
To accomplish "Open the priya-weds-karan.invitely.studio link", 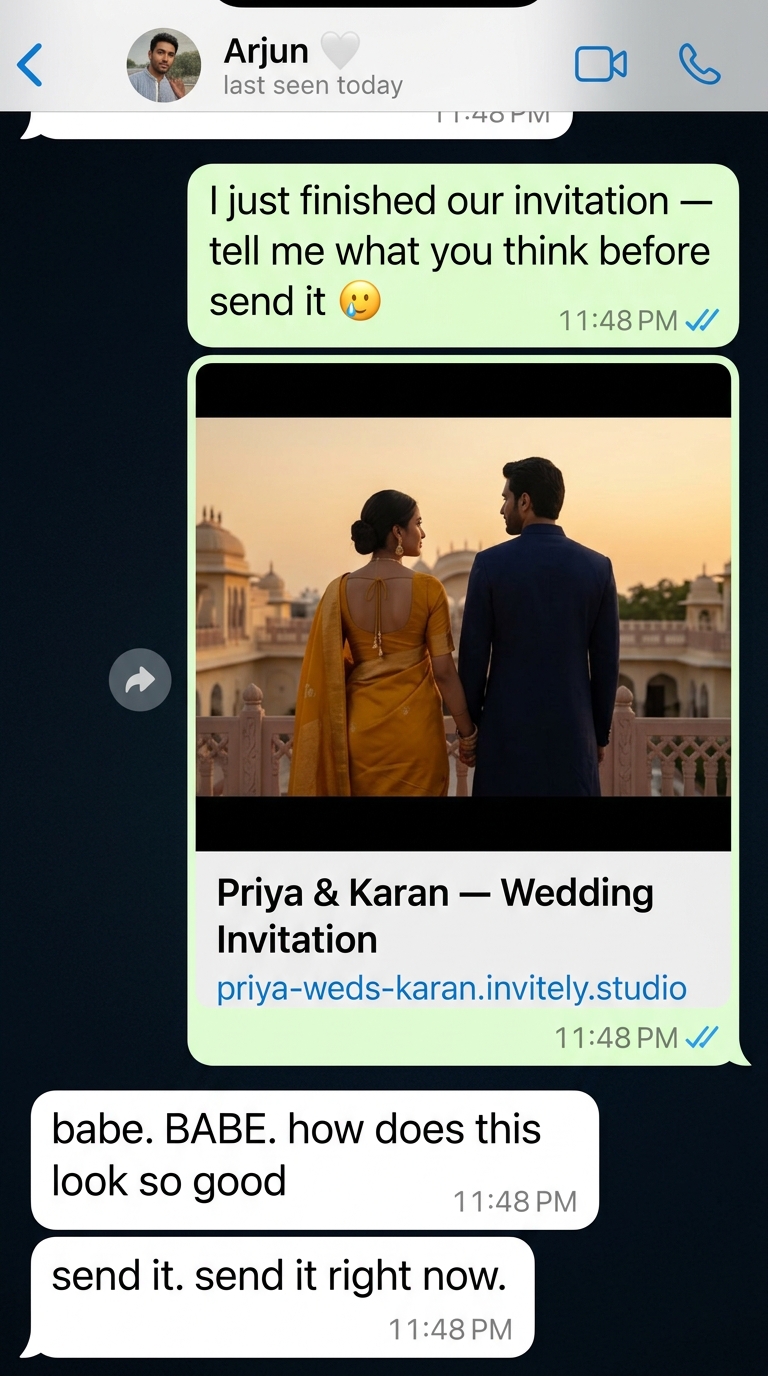I will (x=452, y=989).
